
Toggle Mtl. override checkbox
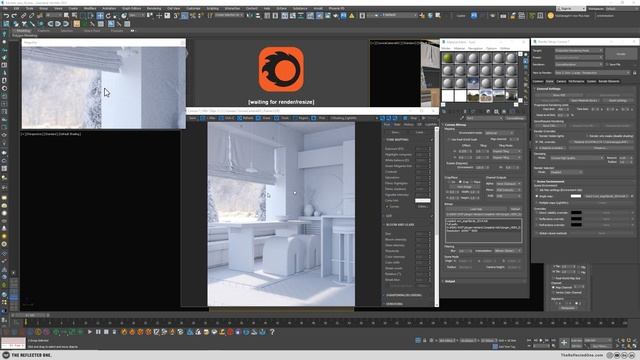(537, 142)
